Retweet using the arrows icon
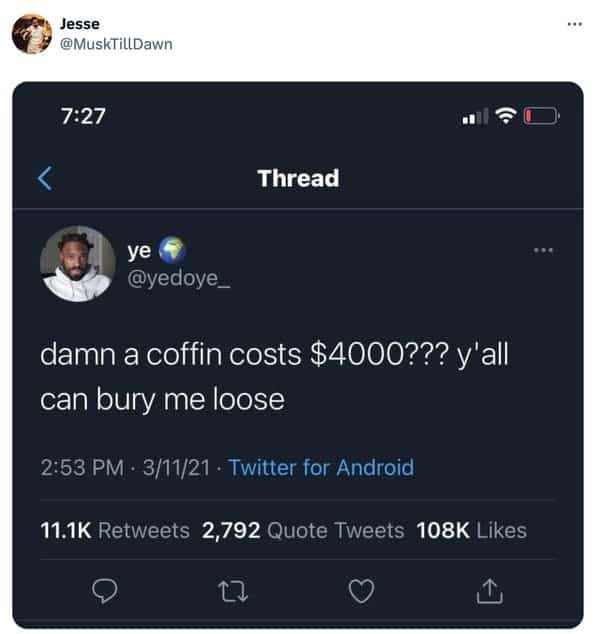The height and width of the screenshot is (634, 599). [x=233, y=592]
